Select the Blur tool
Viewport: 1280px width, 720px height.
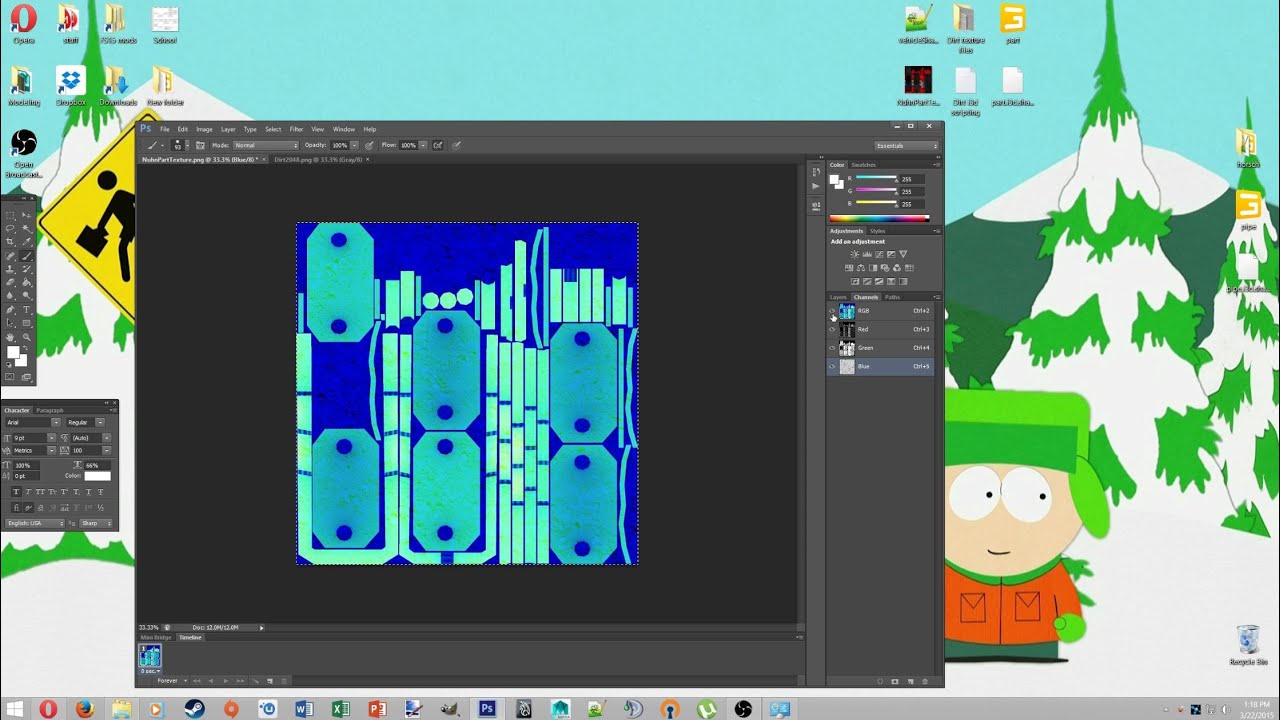pos(10,296)
